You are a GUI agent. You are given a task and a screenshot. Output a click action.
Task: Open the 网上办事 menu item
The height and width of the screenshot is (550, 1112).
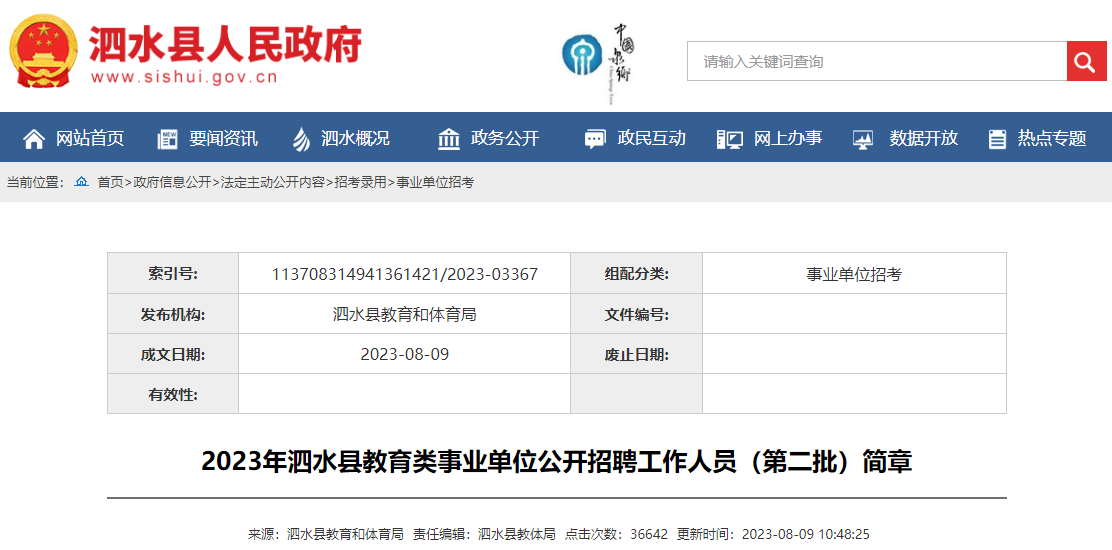coord(788,138)
